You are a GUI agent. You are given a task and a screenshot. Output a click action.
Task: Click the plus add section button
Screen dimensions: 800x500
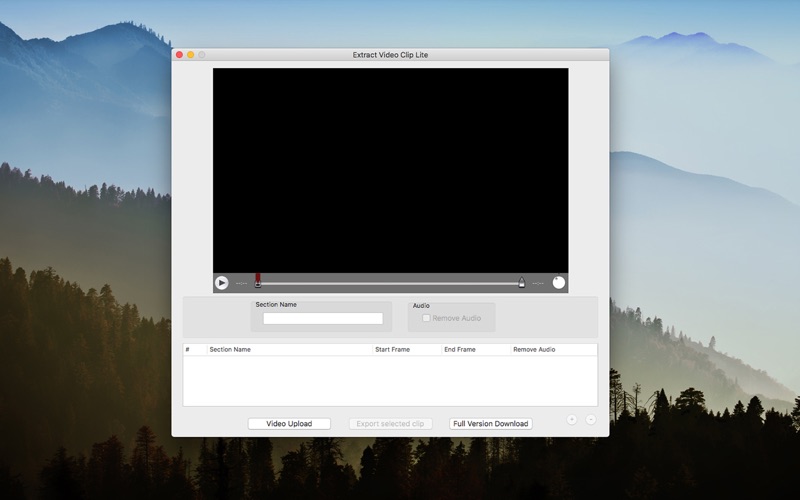coord(572,420)
